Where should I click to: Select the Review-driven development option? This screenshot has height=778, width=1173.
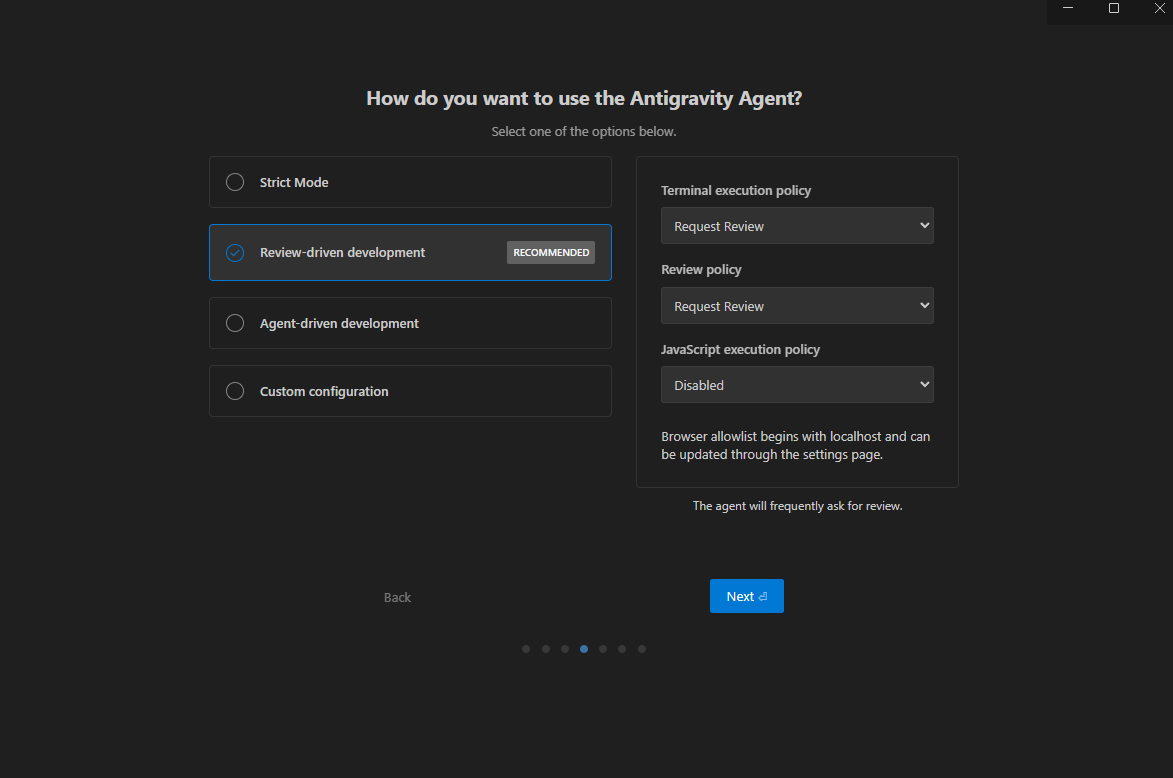tap(235, 253)
